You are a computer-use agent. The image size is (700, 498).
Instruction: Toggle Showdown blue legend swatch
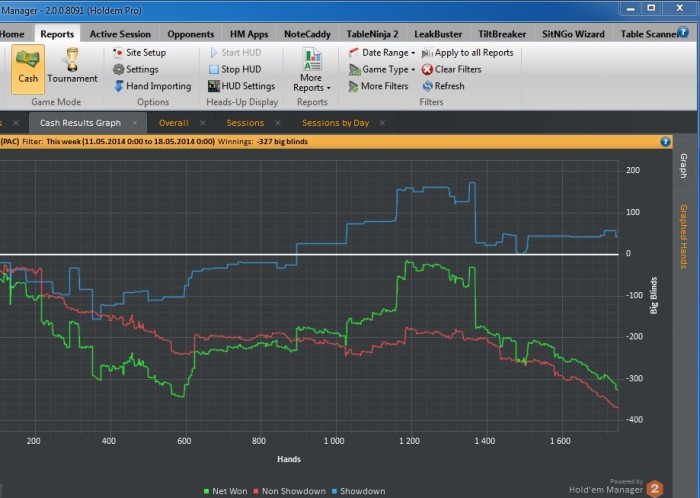pyautogui.click(x=334, y=491)
